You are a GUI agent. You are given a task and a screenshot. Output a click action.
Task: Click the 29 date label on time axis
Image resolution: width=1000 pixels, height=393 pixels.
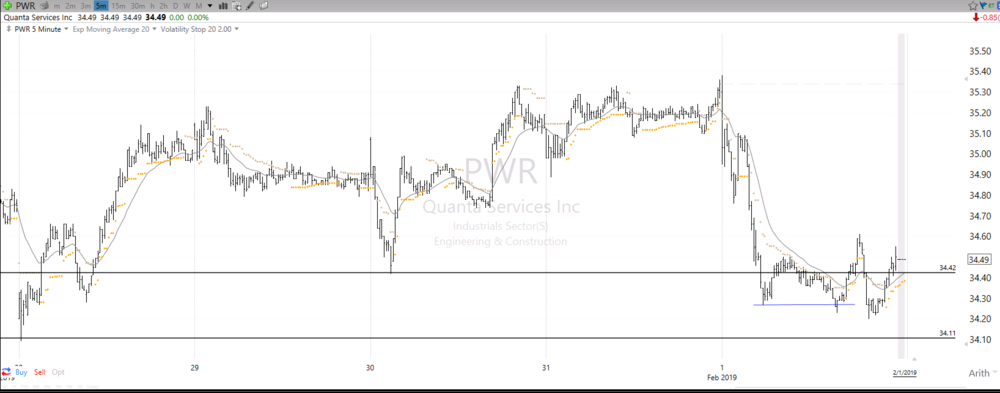pyautogui.click(x=195, y=367)
